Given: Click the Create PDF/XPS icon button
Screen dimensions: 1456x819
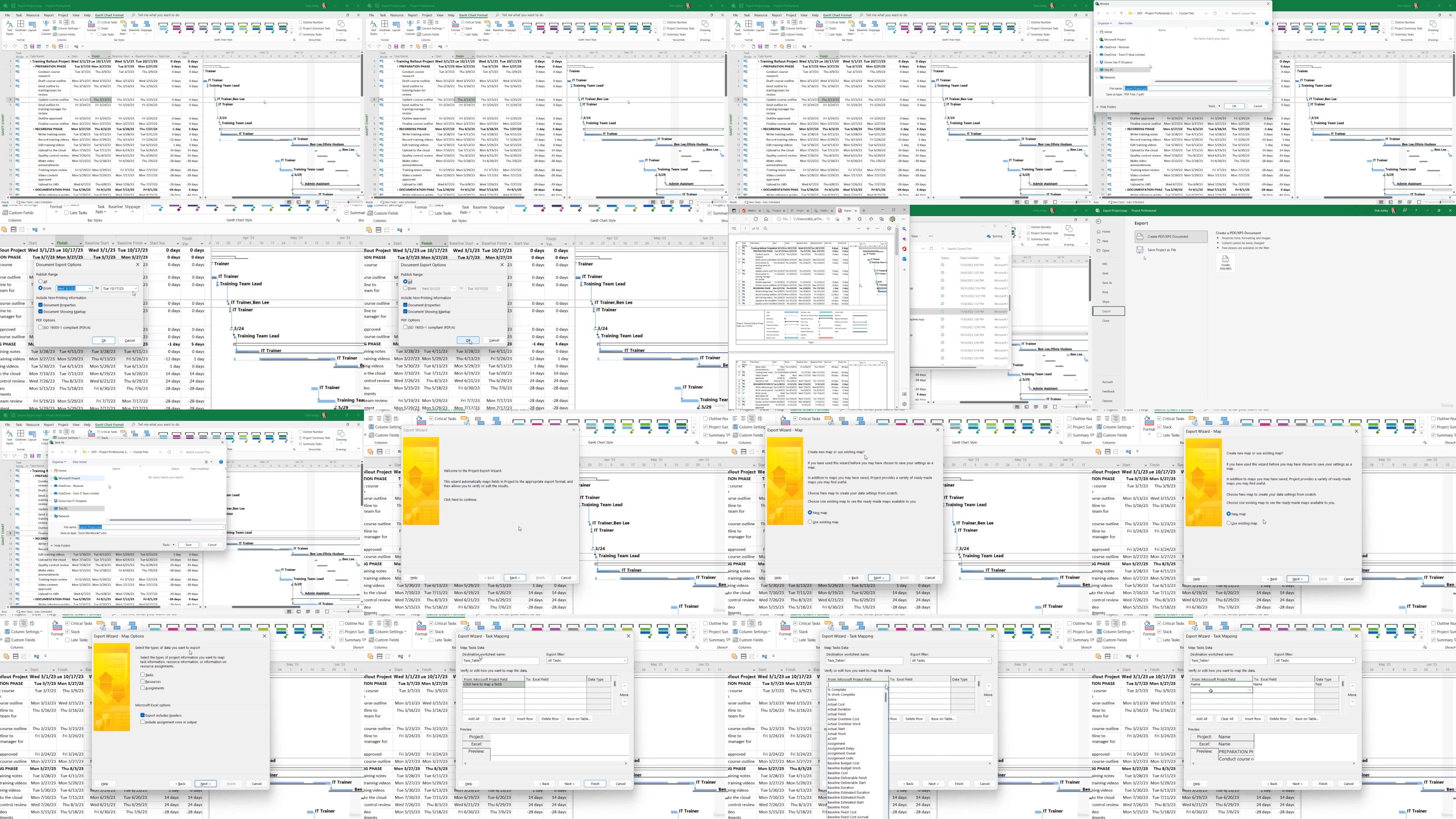Looking at the screenshot, I should 1225,262.
